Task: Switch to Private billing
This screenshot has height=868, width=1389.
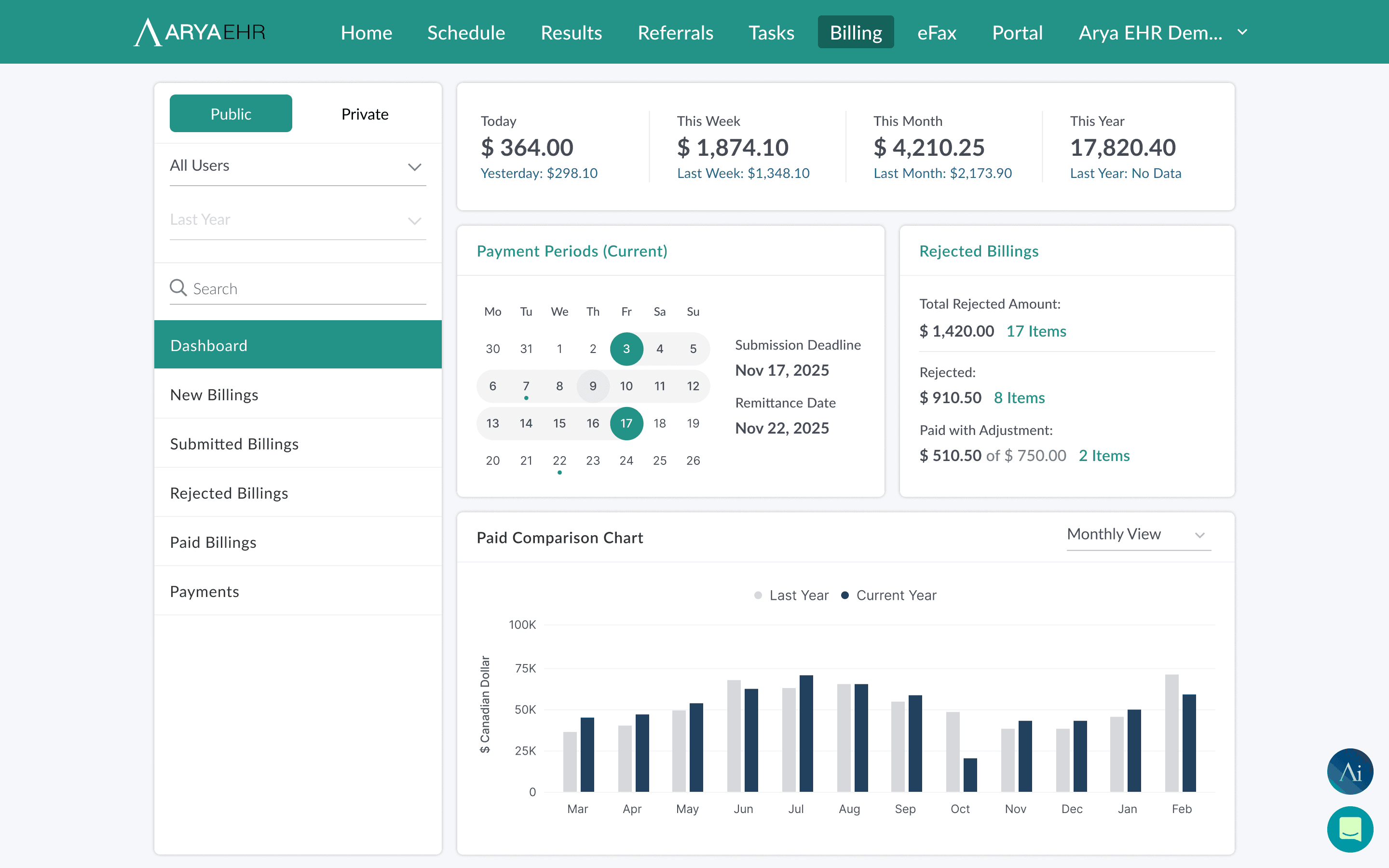Action: tap(365, 114)
